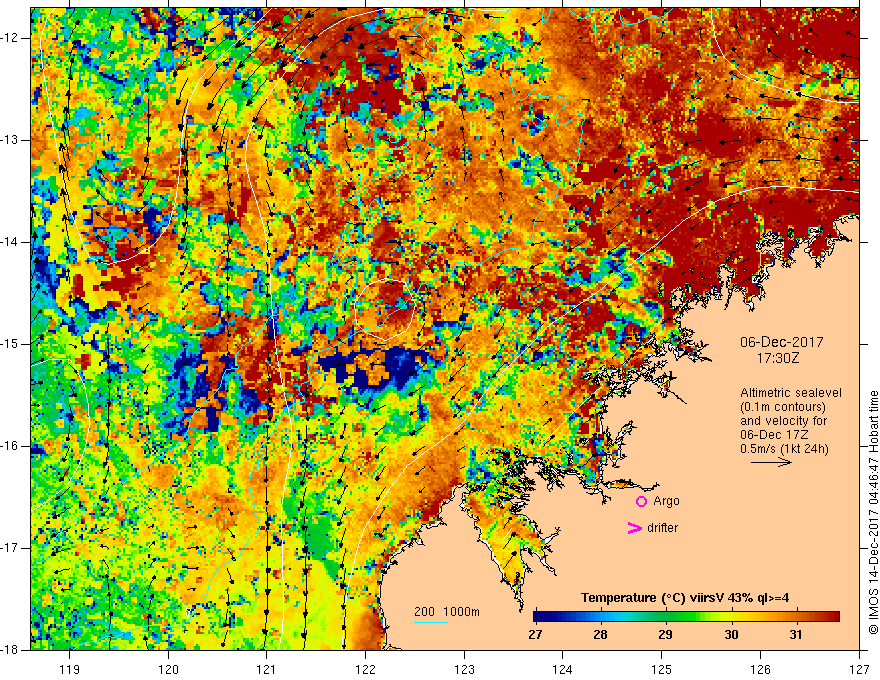Click the longitude axis label 119
Viewport: 880px width, 680px height.
click(70, 670)
